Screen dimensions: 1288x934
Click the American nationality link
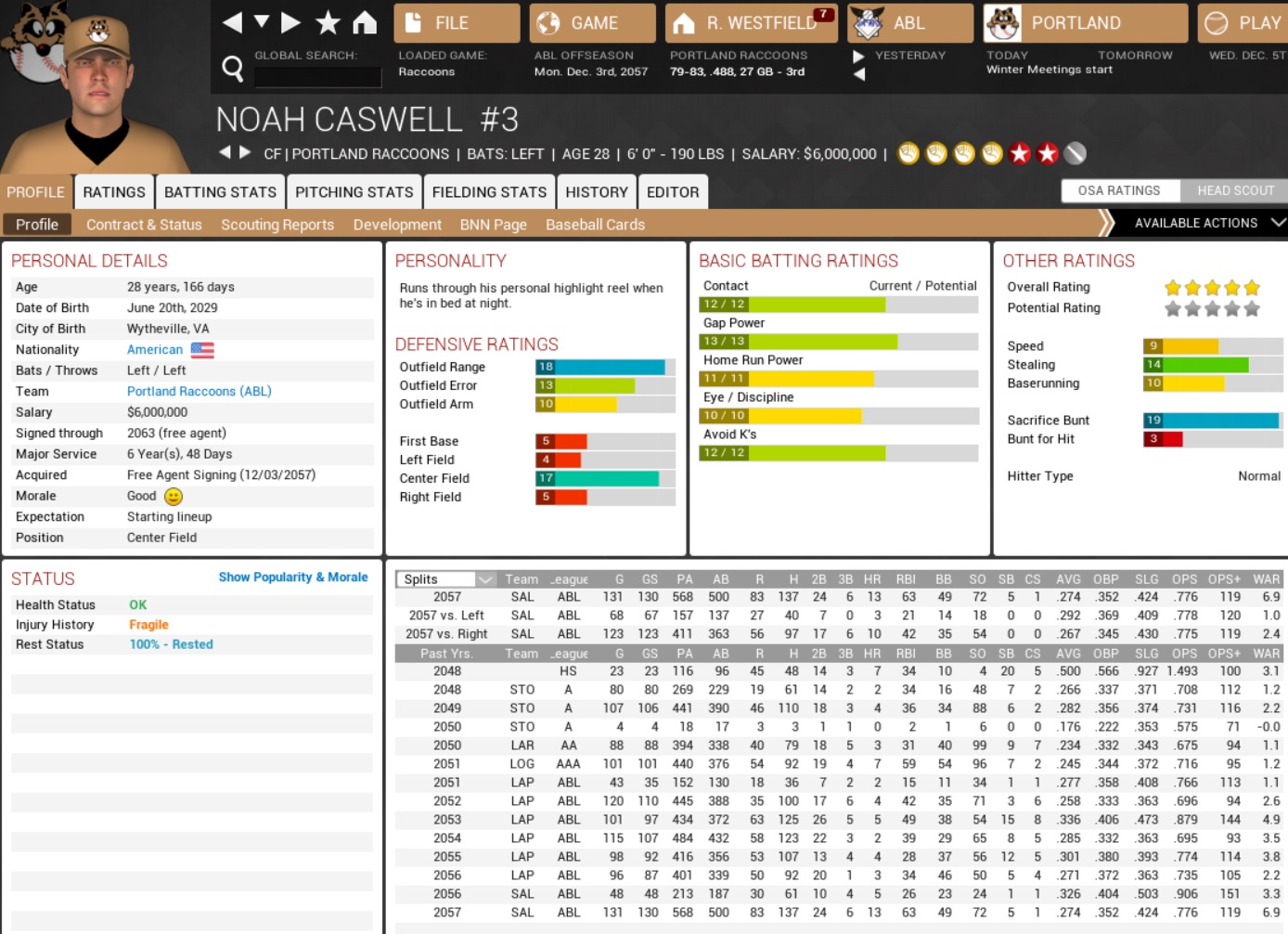click(155, 350)
